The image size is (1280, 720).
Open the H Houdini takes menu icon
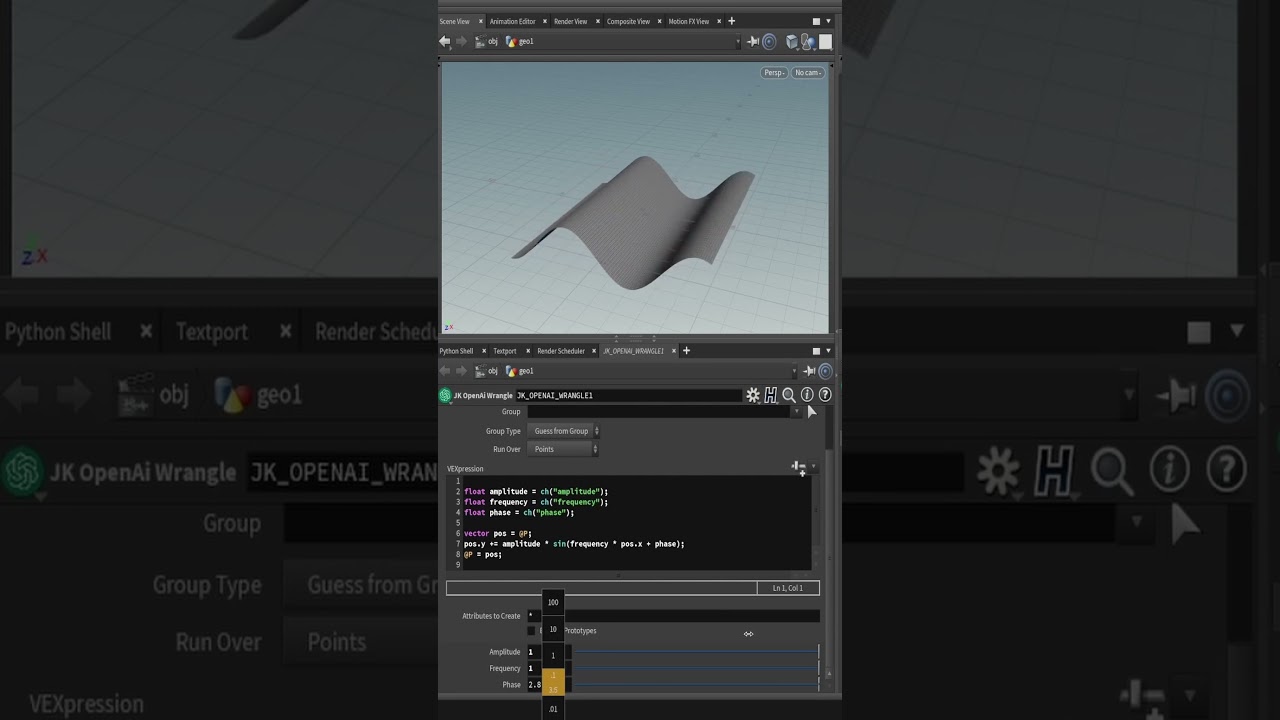point(771,395)
